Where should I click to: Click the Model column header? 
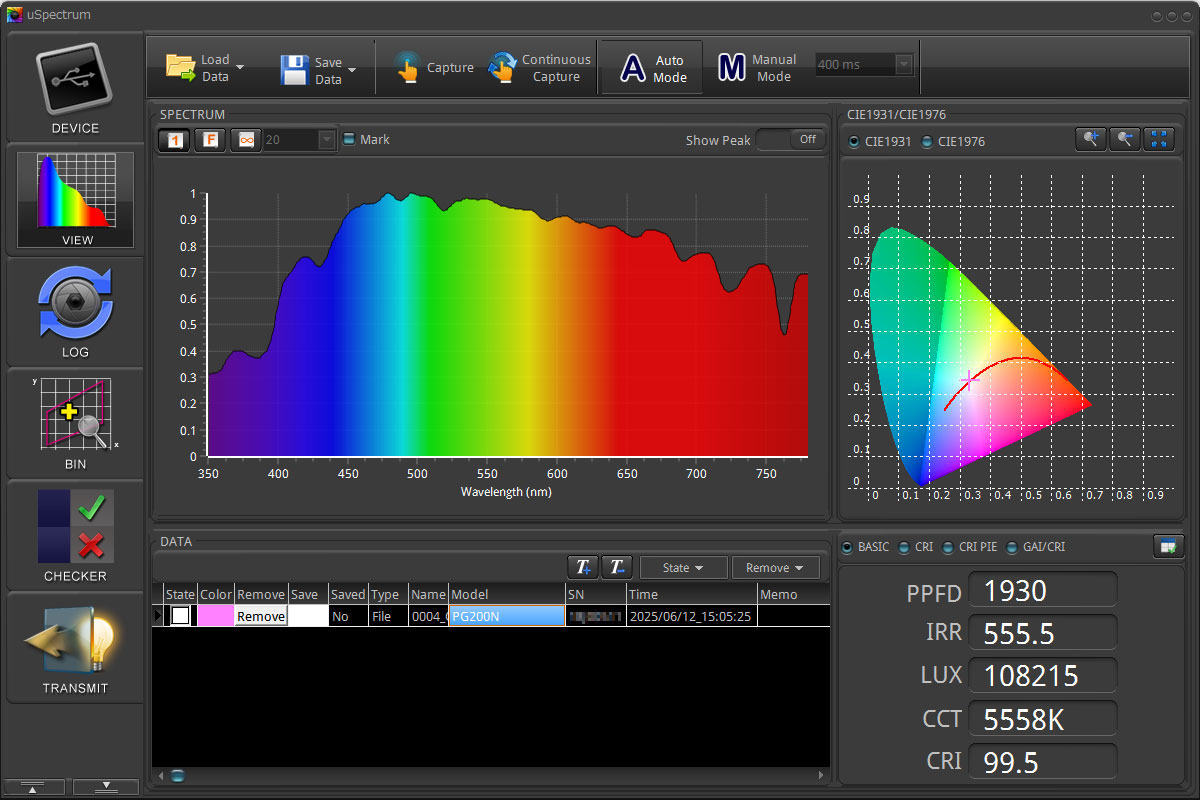click(x=507, y=594)
